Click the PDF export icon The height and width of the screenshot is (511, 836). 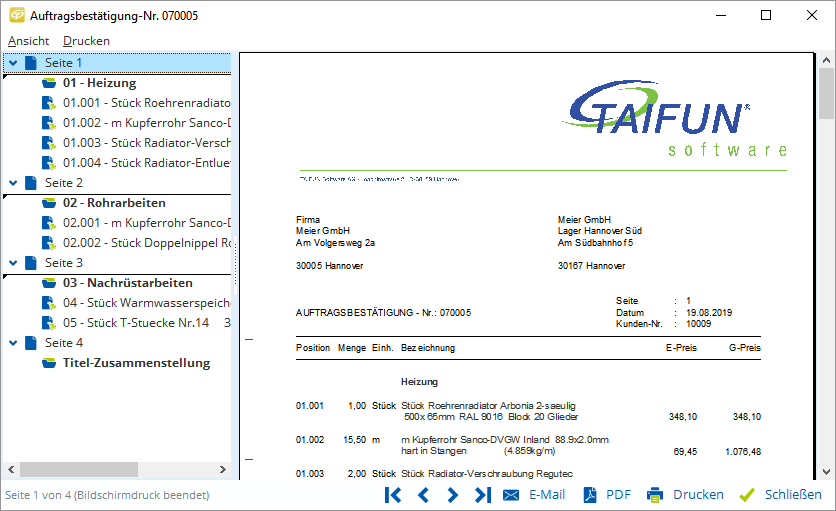point(590,495)
